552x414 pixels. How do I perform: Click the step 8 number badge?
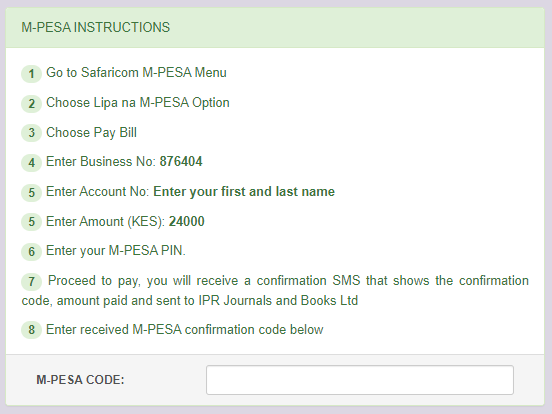point(31,330)
